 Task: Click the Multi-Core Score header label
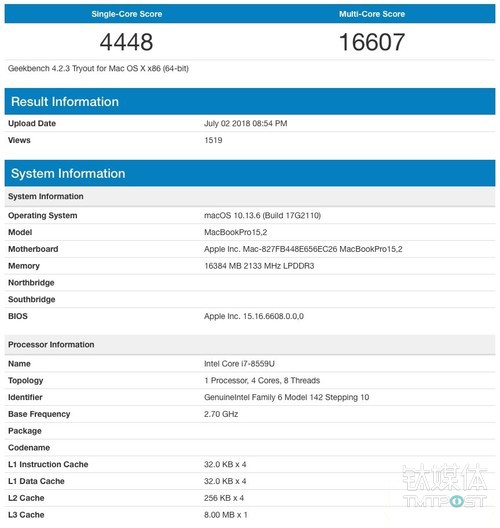pyautogui.click(x=372, y=14)
